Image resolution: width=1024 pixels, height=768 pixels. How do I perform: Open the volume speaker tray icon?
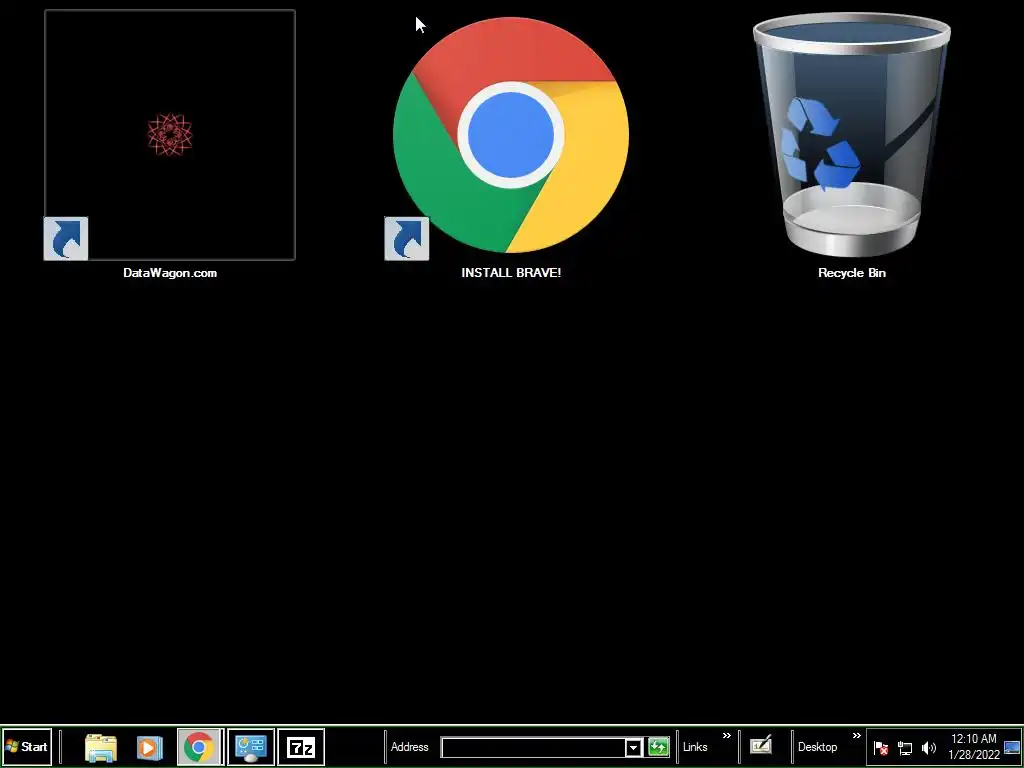click(928, 748)
